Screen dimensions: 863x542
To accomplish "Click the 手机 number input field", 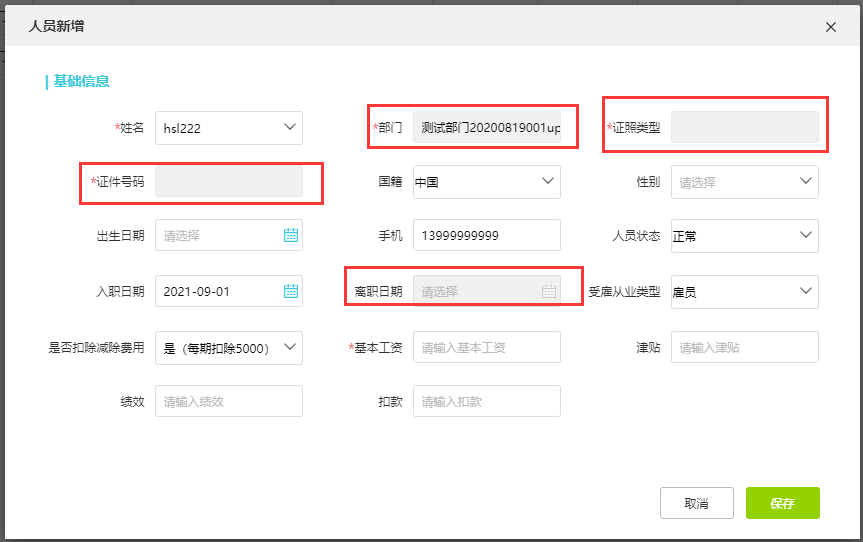I will click(x=486, y=236).
